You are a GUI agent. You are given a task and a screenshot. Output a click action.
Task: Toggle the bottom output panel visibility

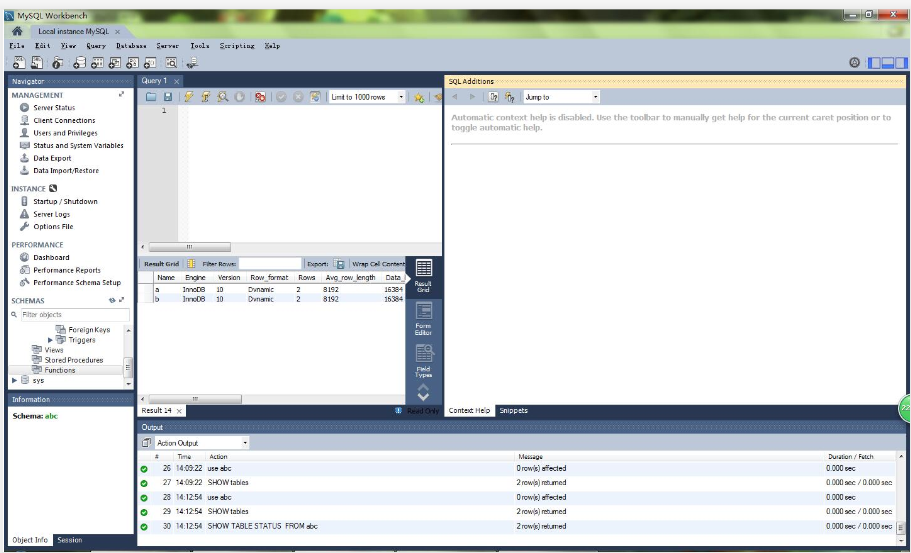(x=887, y=63)
